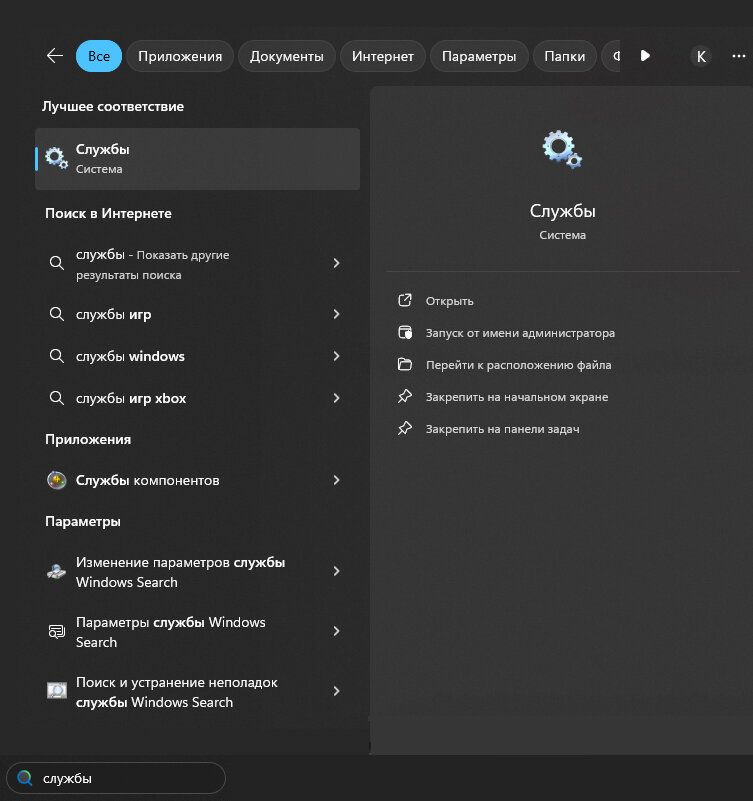Click the search box containing службы
Image resolution: width=753 pixels, height=801 pixels.
coord(116,778)
